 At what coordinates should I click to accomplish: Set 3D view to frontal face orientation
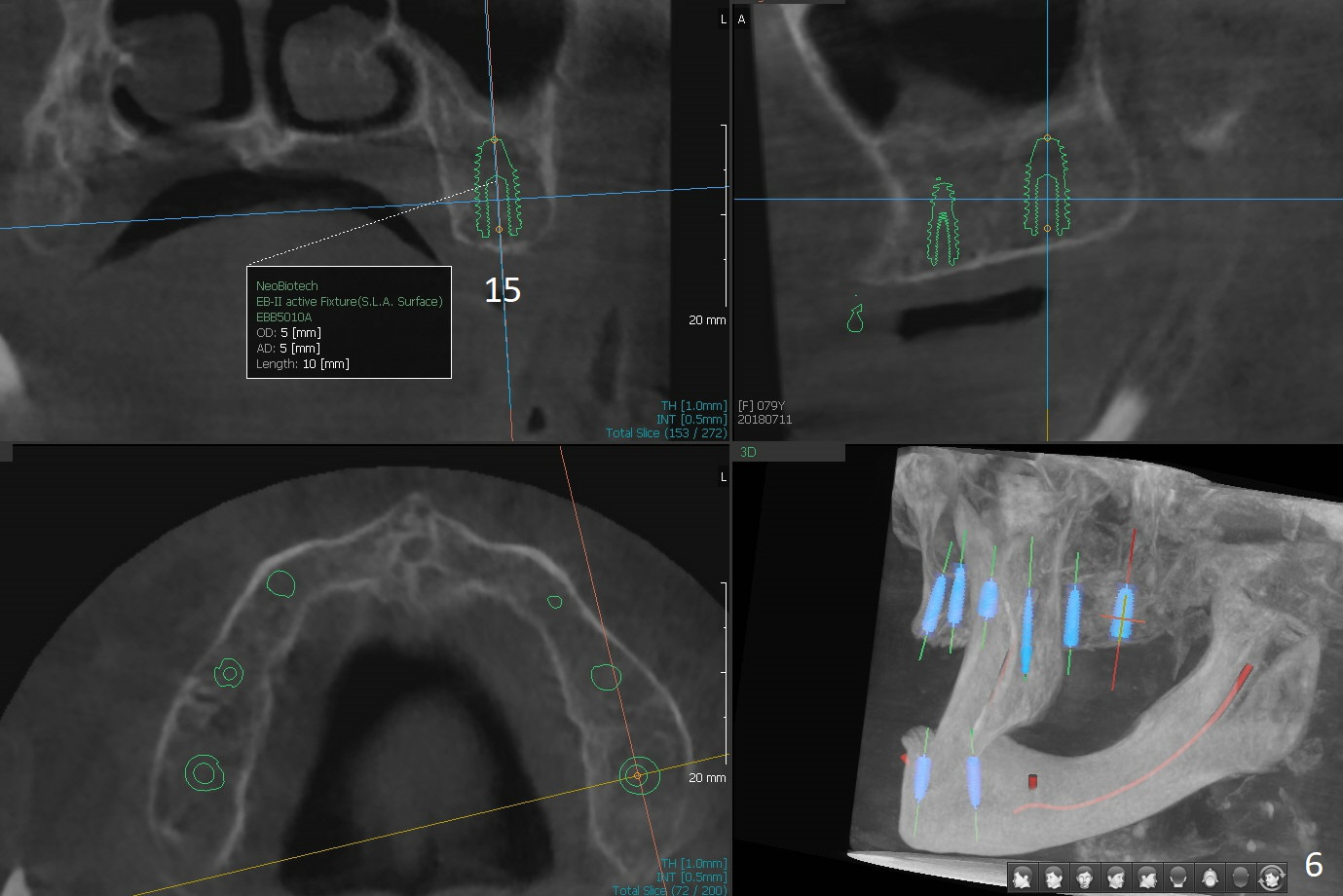(x=1084, y=877)
